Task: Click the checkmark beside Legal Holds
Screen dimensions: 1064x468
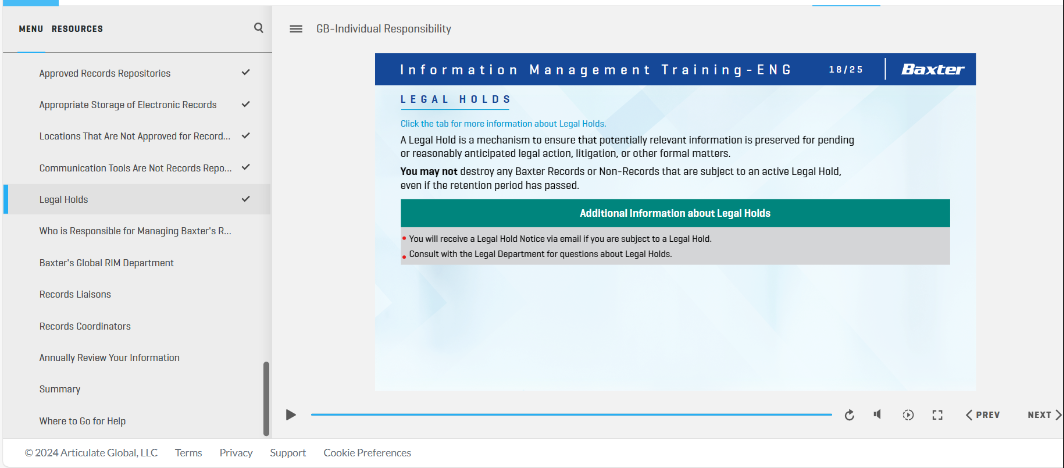Action: click(x=246, y=199)
